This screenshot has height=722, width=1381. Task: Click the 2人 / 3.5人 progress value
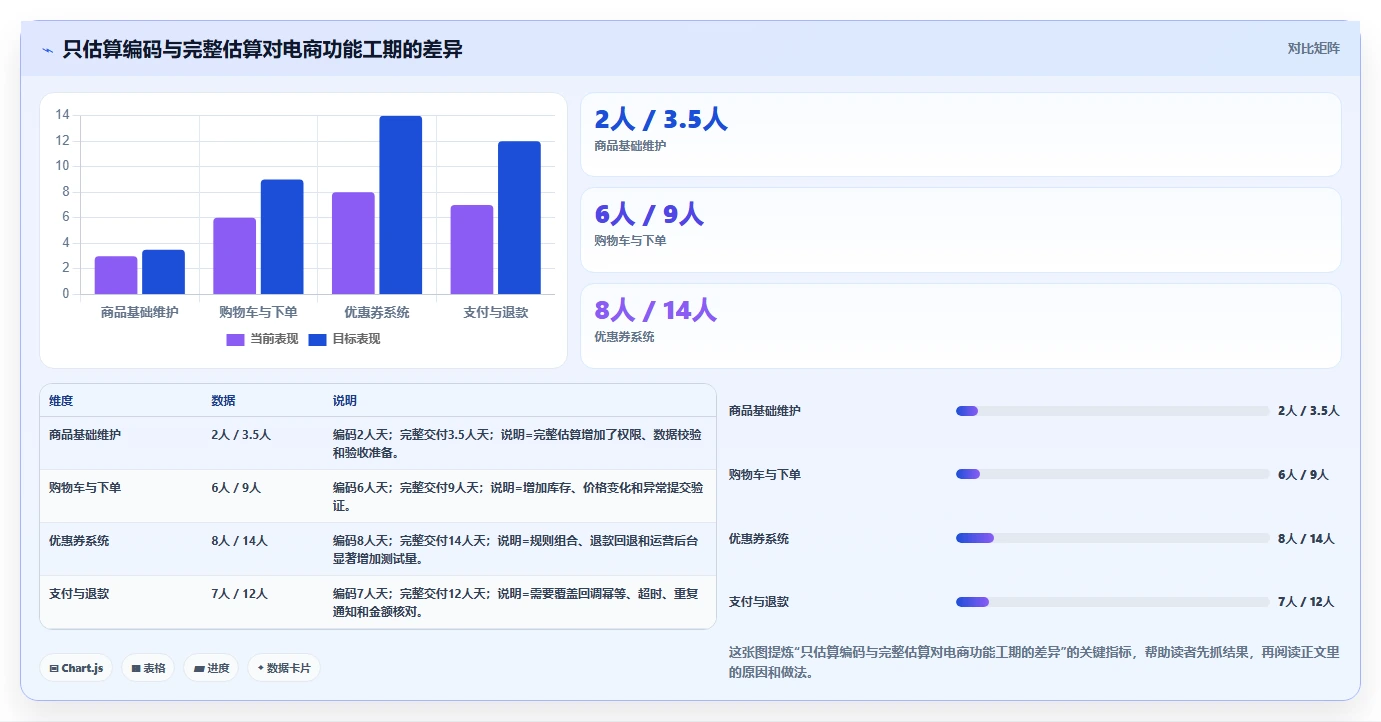(x=1309, y=411)
